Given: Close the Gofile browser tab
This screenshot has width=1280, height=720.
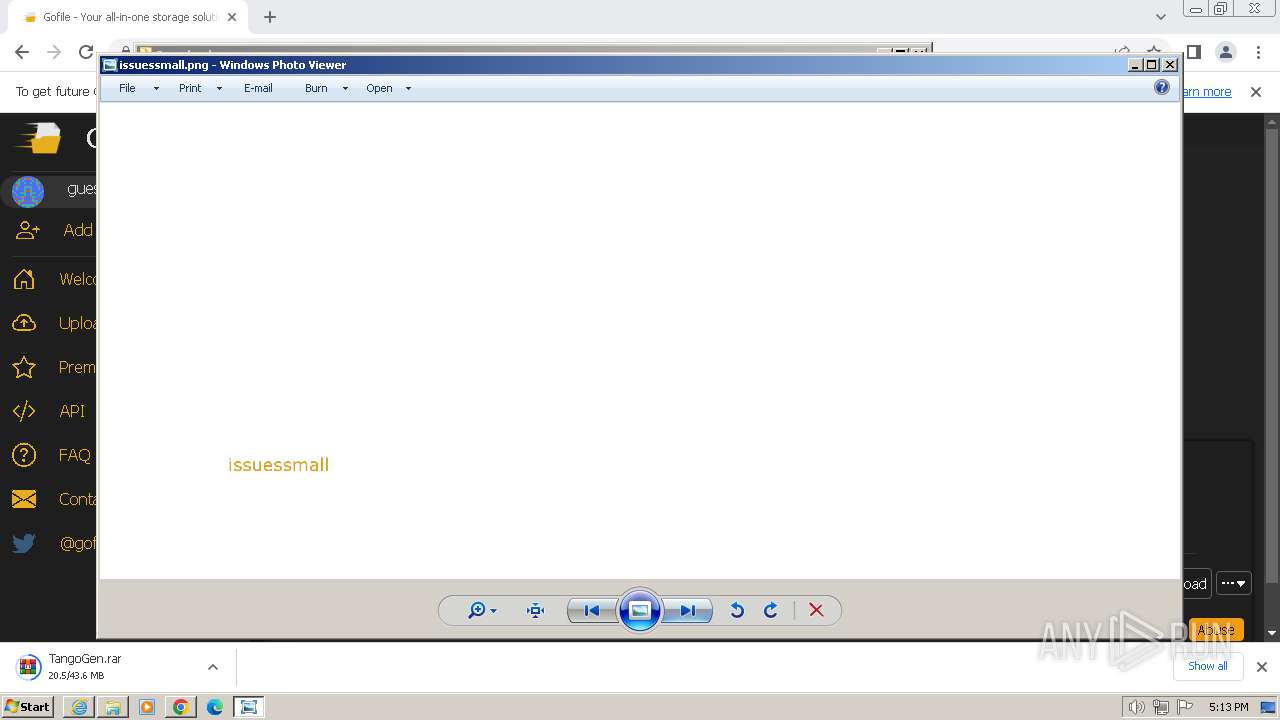Looking at the screenshot, I should [232, 17].
